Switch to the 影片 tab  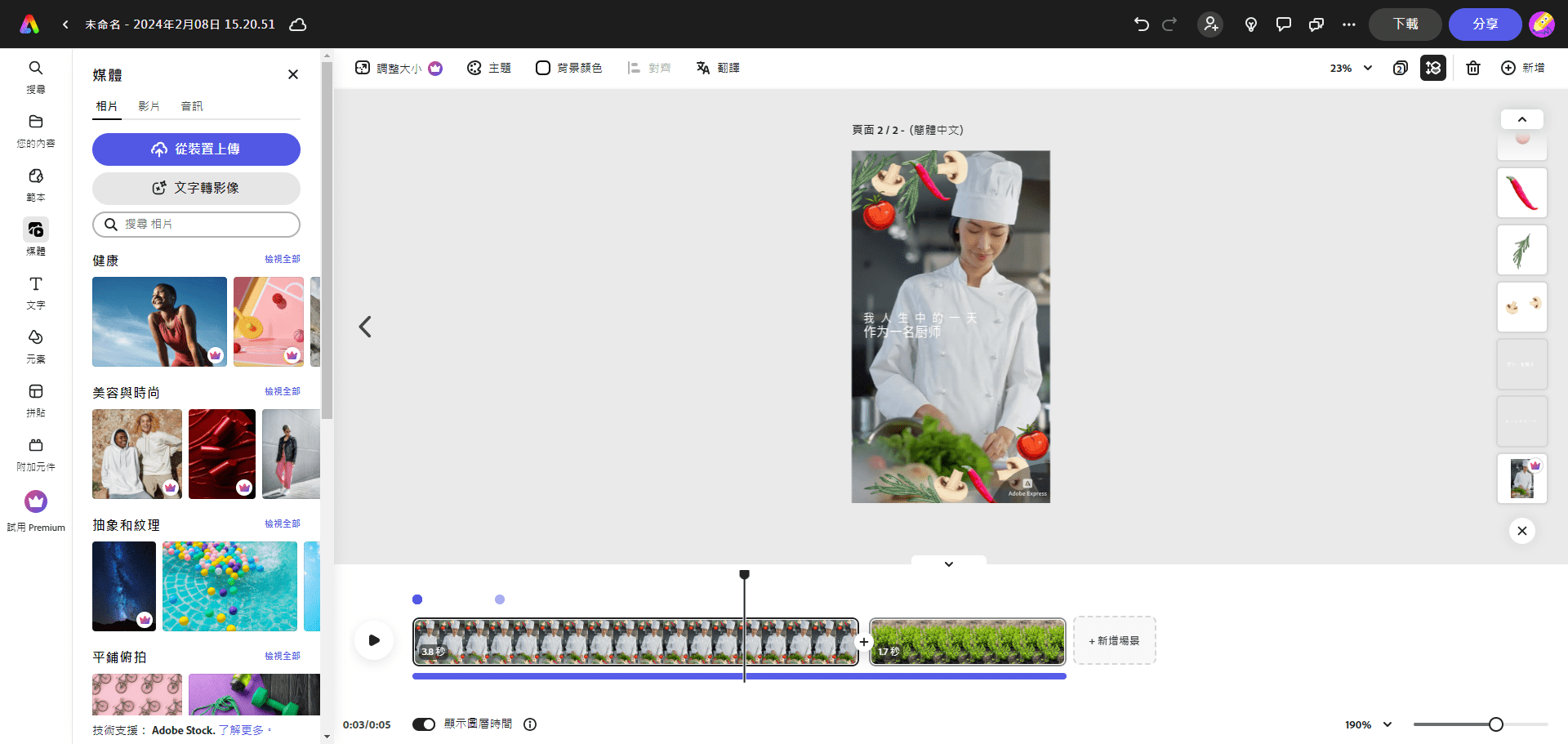point(149,106)
